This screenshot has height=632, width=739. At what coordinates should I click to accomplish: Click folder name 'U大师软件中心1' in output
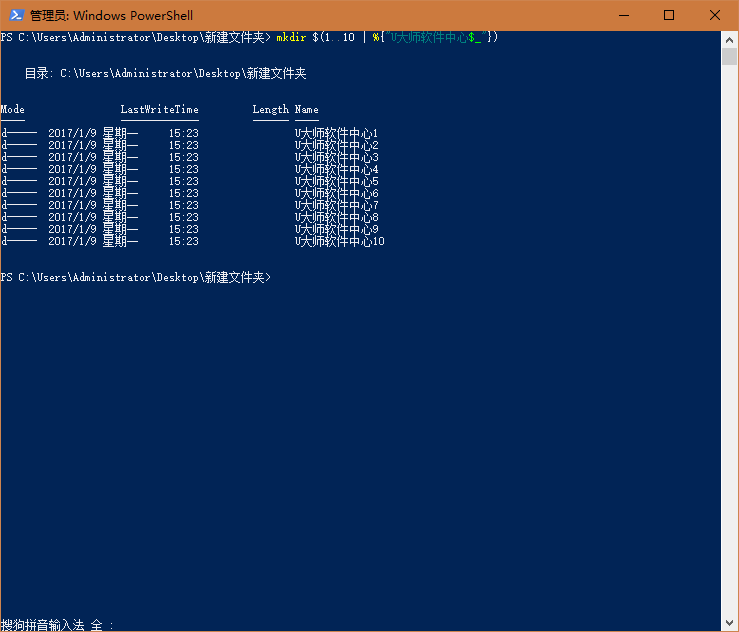336,134
